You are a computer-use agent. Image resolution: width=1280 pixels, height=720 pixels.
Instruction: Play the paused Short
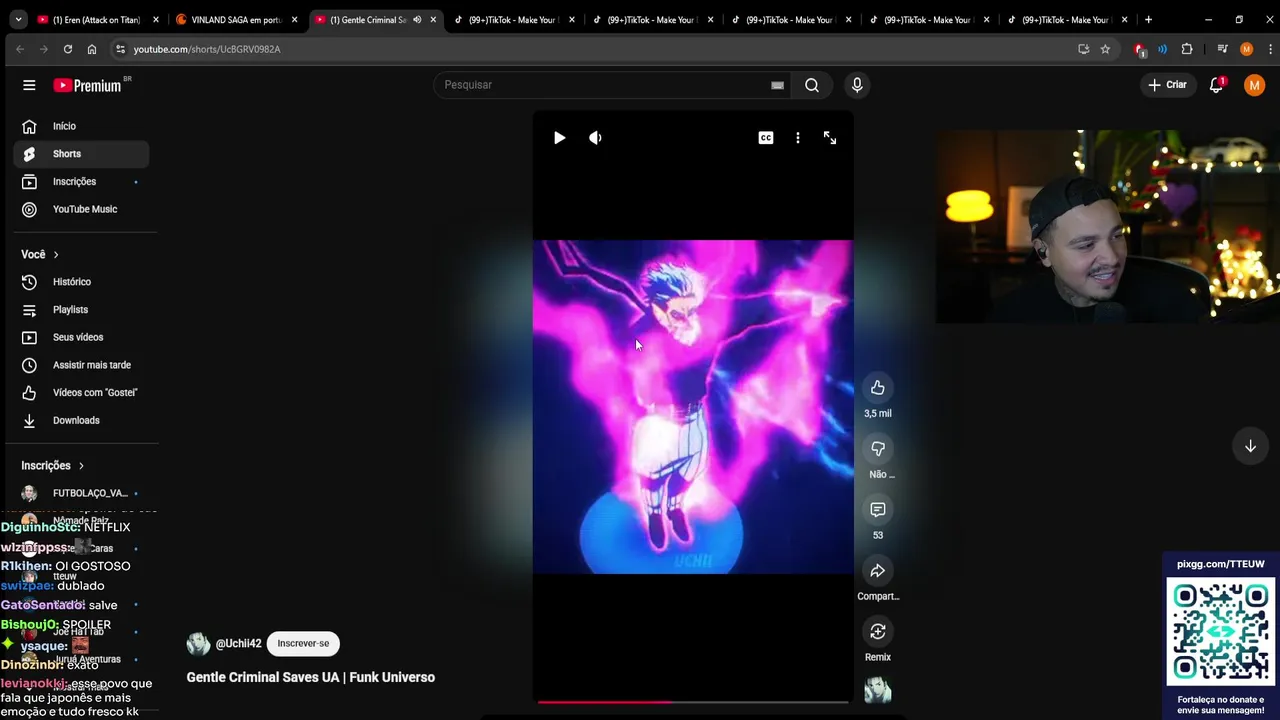(x=559, y=138)
